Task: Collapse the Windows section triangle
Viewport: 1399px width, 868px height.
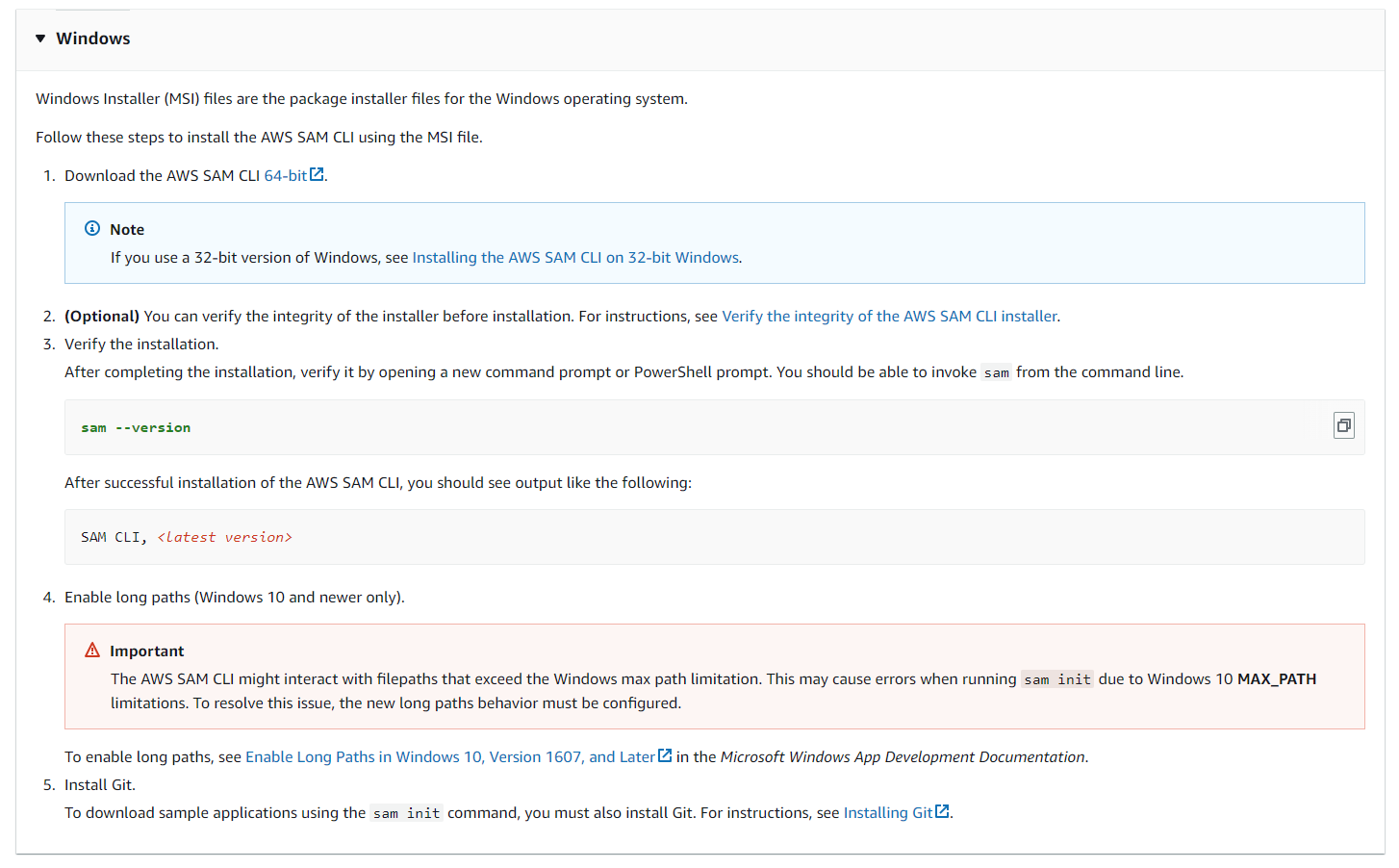Action: (40, 38)
